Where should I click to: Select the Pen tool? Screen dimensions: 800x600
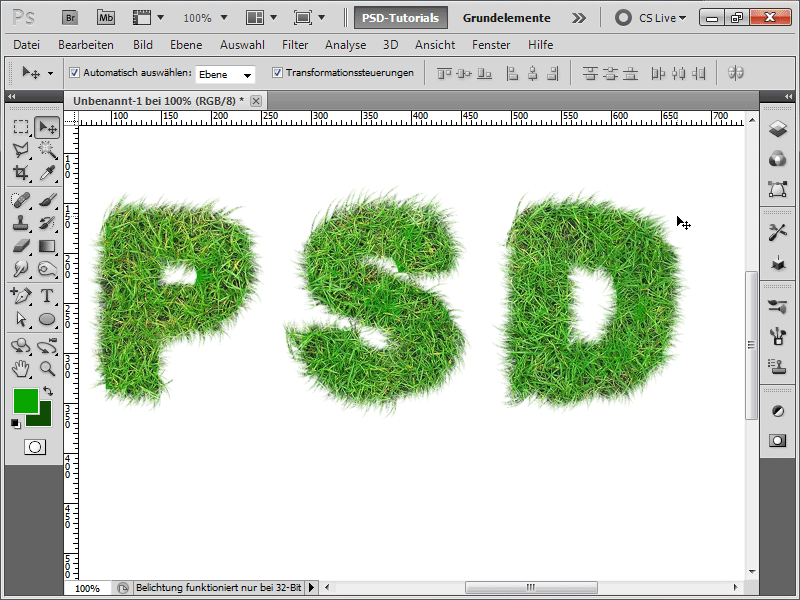[21, 295]
